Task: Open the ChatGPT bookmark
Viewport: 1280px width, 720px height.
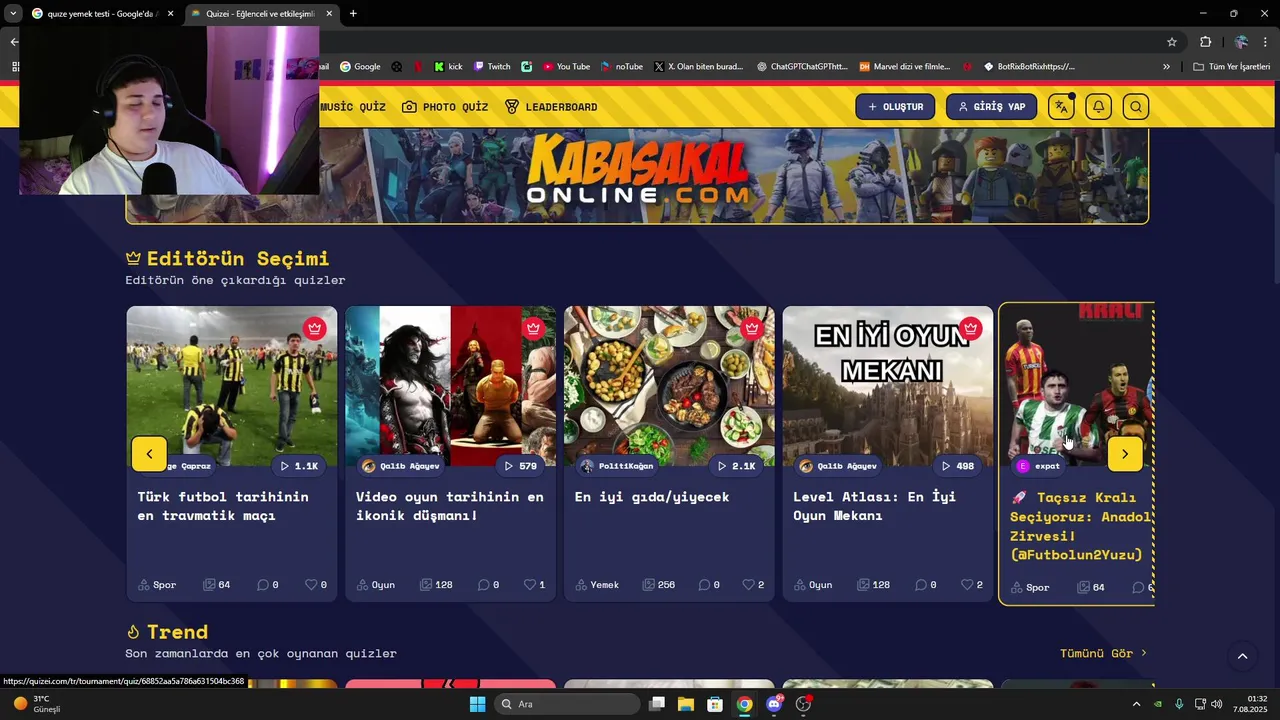Action: [x=802, y=67]
